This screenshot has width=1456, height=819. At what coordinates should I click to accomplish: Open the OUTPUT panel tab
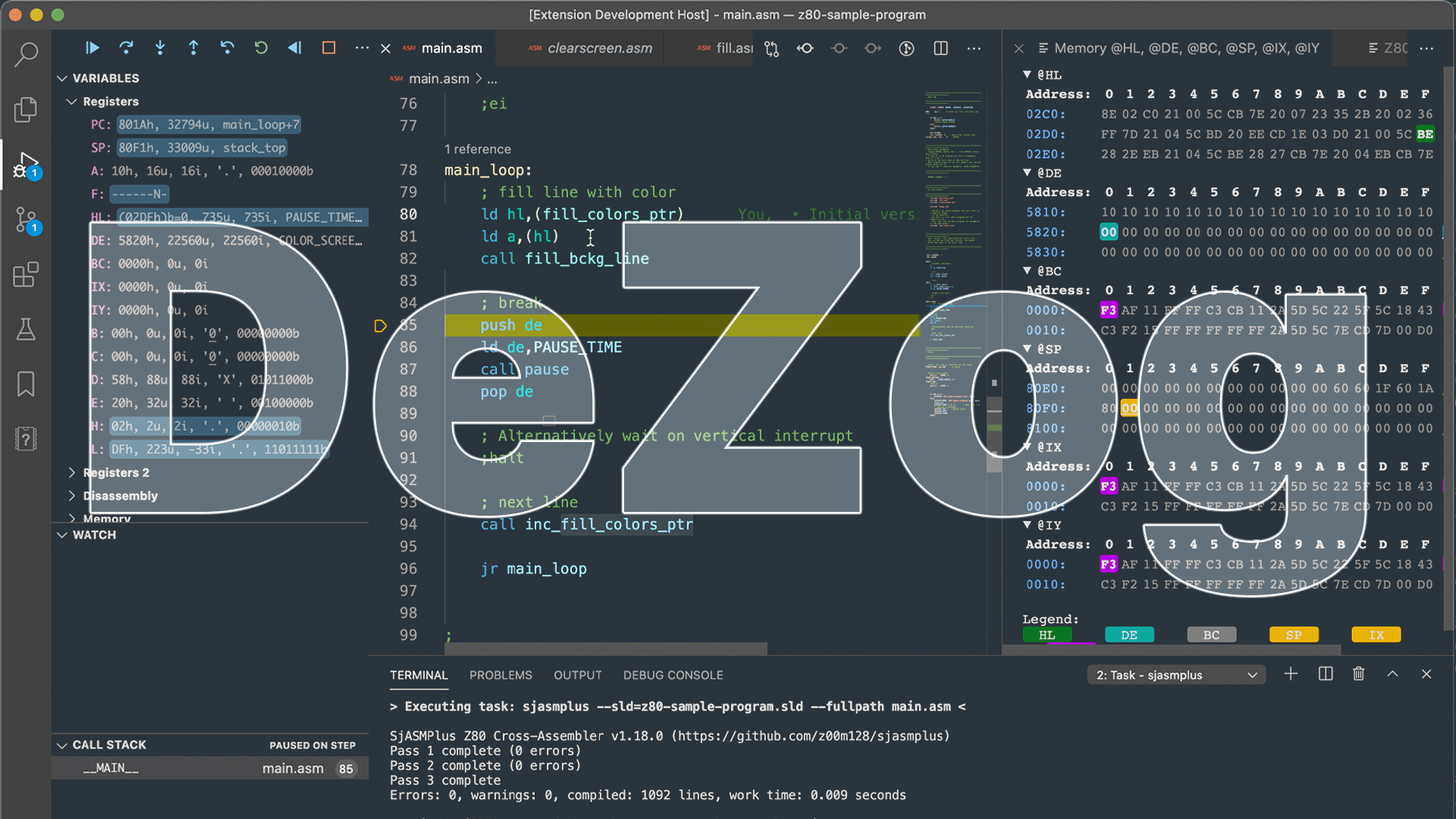[x=577, y=675]
